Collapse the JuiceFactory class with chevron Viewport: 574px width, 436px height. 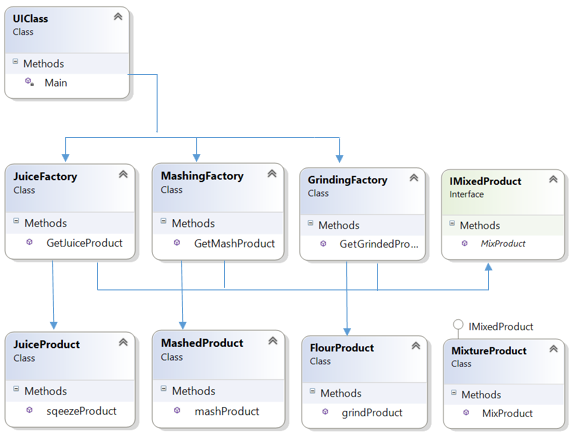tap(123, 174)
